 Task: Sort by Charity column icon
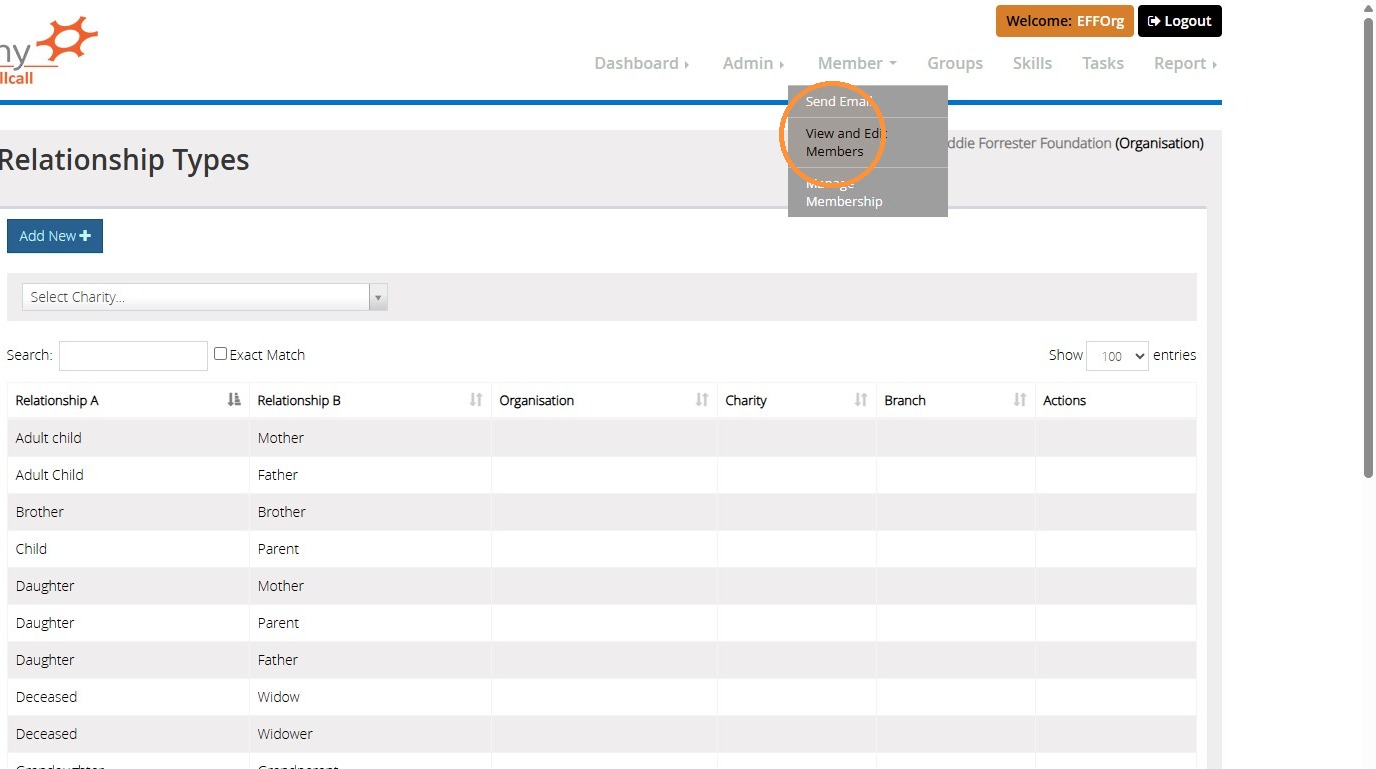coord(861,400)
